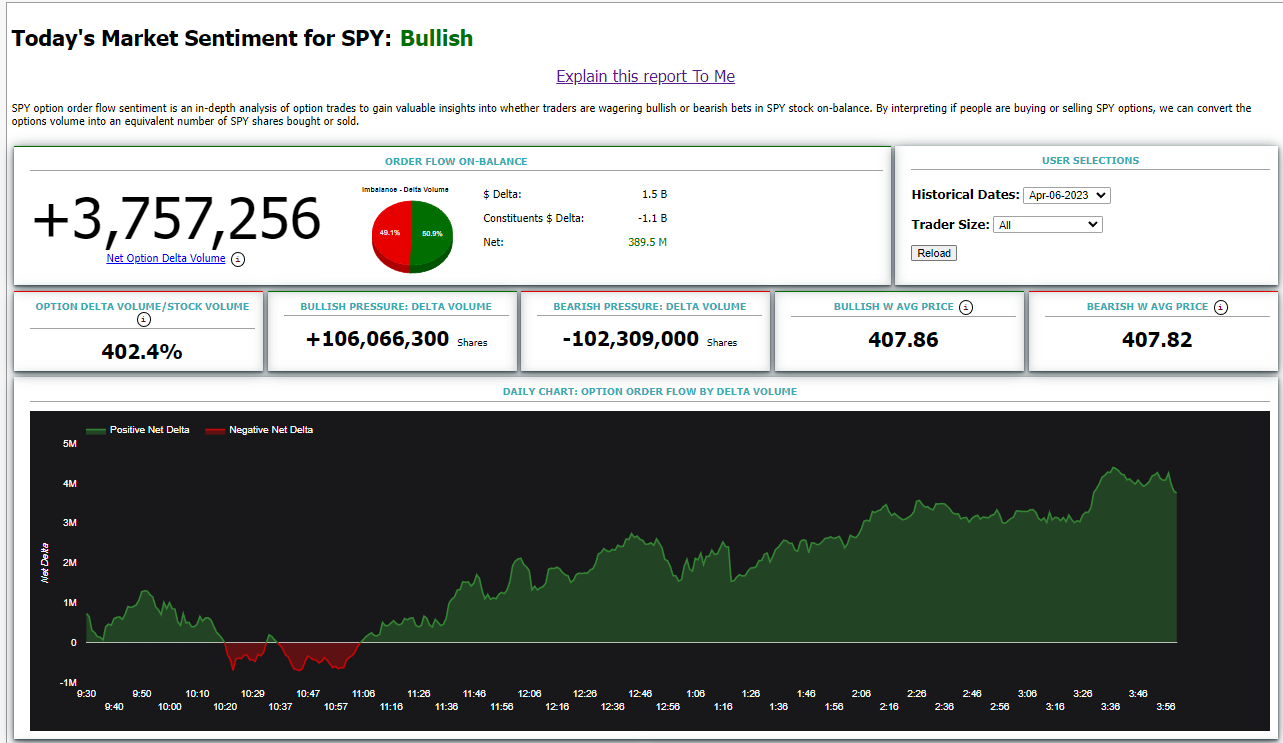Select the Net 389.5 M value
The image size is (1283, 743).
[x=647, y=242]
